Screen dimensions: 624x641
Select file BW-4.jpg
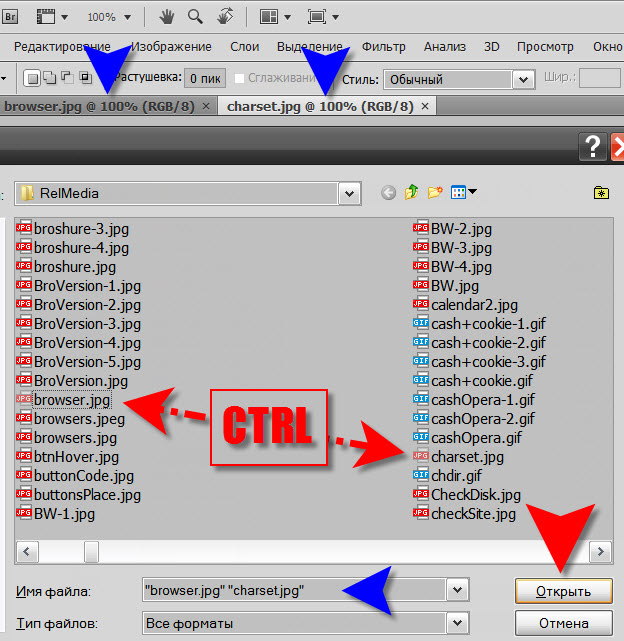coord(453,267)
